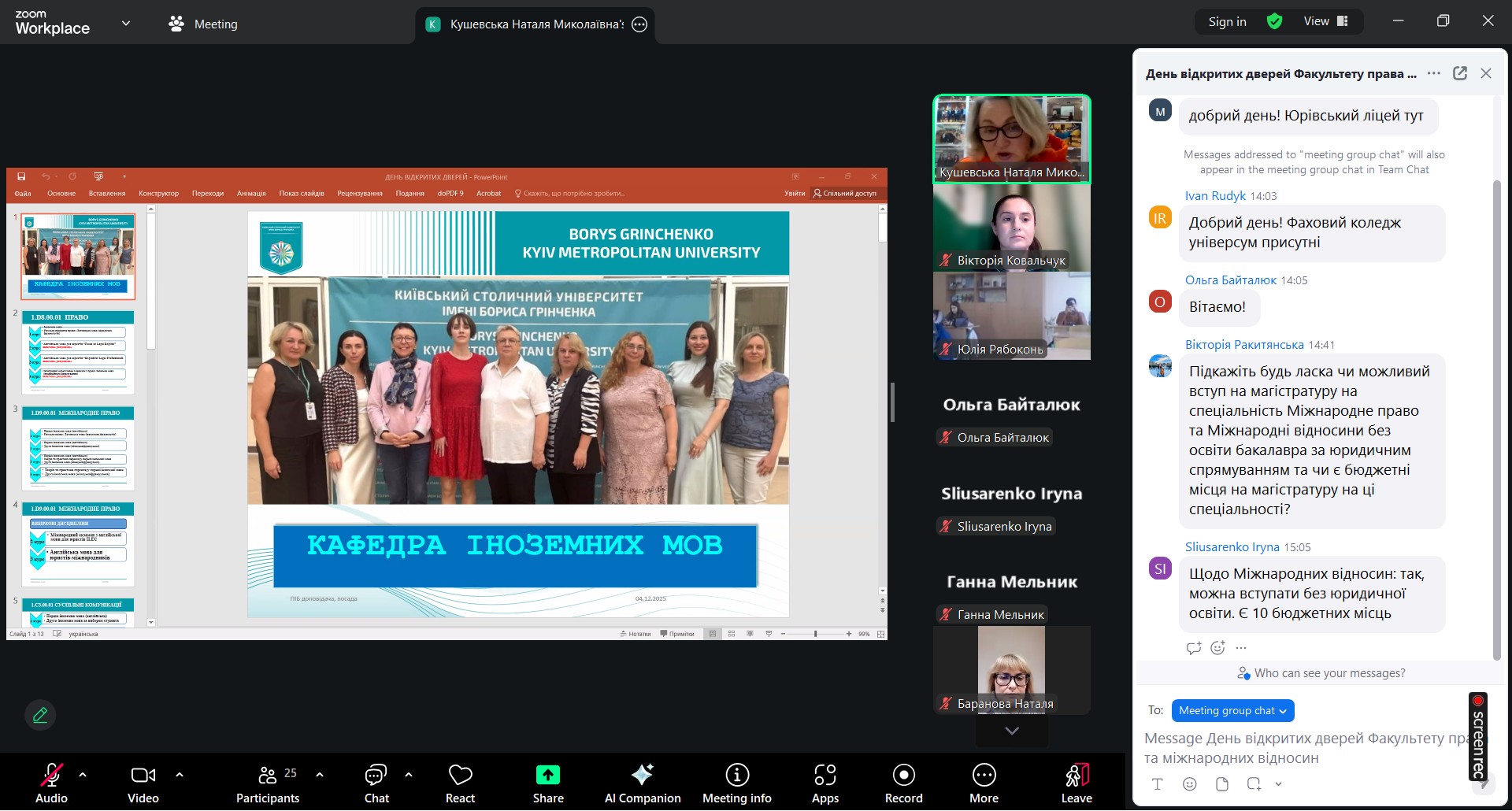This screenshot has height=811, width=1512.
Task: Open the Meeting info icon
Action: (x=736, y=783)
